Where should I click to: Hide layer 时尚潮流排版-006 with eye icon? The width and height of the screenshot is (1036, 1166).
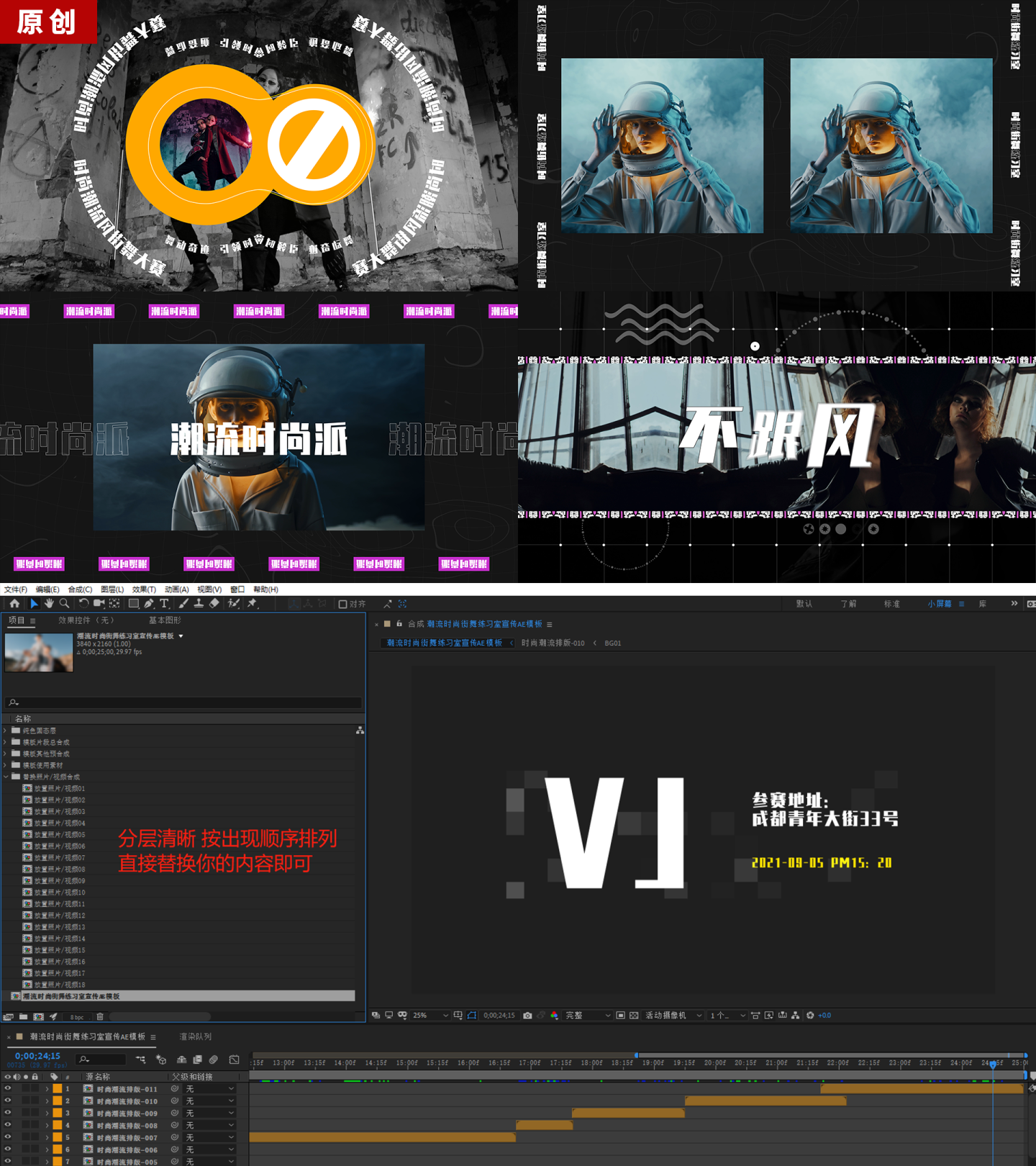pyautogui.click(x=8, y=1150)
